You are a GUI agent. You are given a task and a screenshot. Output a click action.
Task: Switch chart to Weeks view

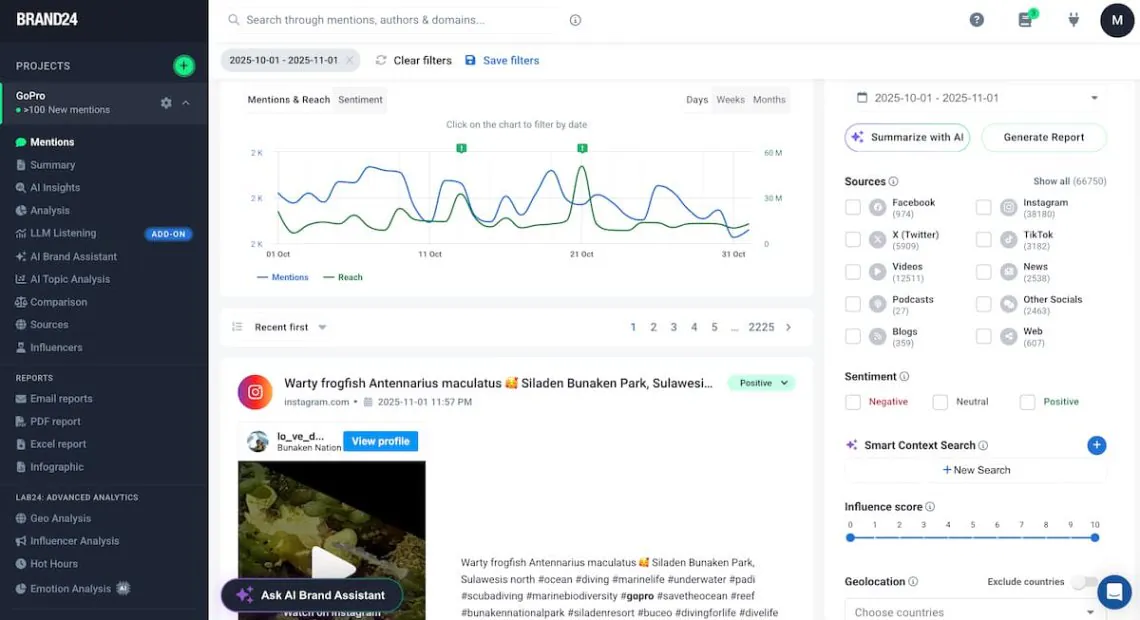(x=730, y=99)
